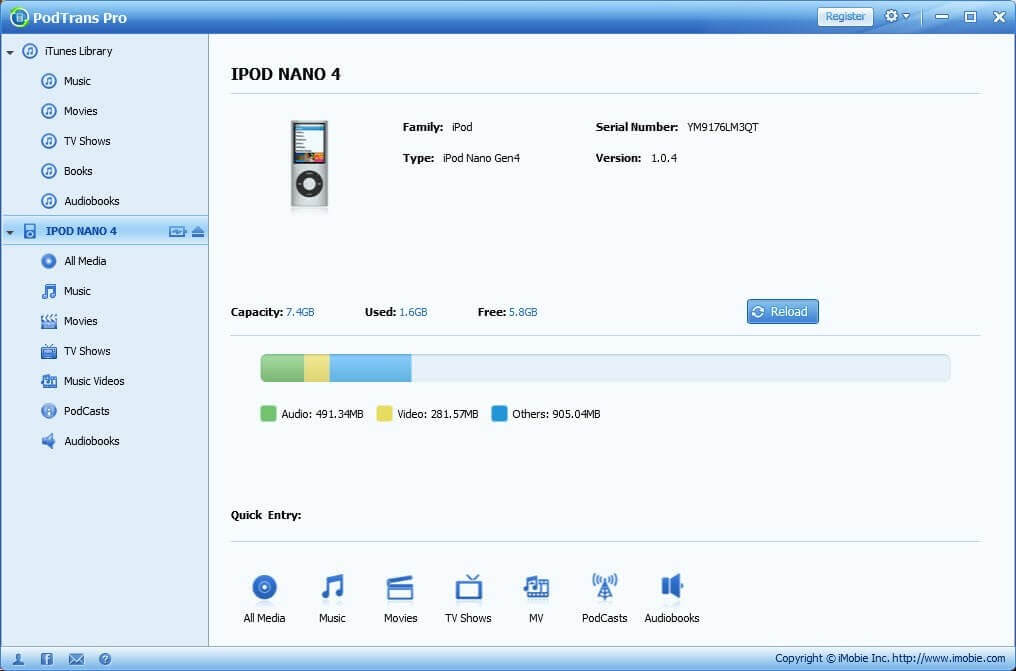Click the user profile icon in status bar

(x=18, y=659)
